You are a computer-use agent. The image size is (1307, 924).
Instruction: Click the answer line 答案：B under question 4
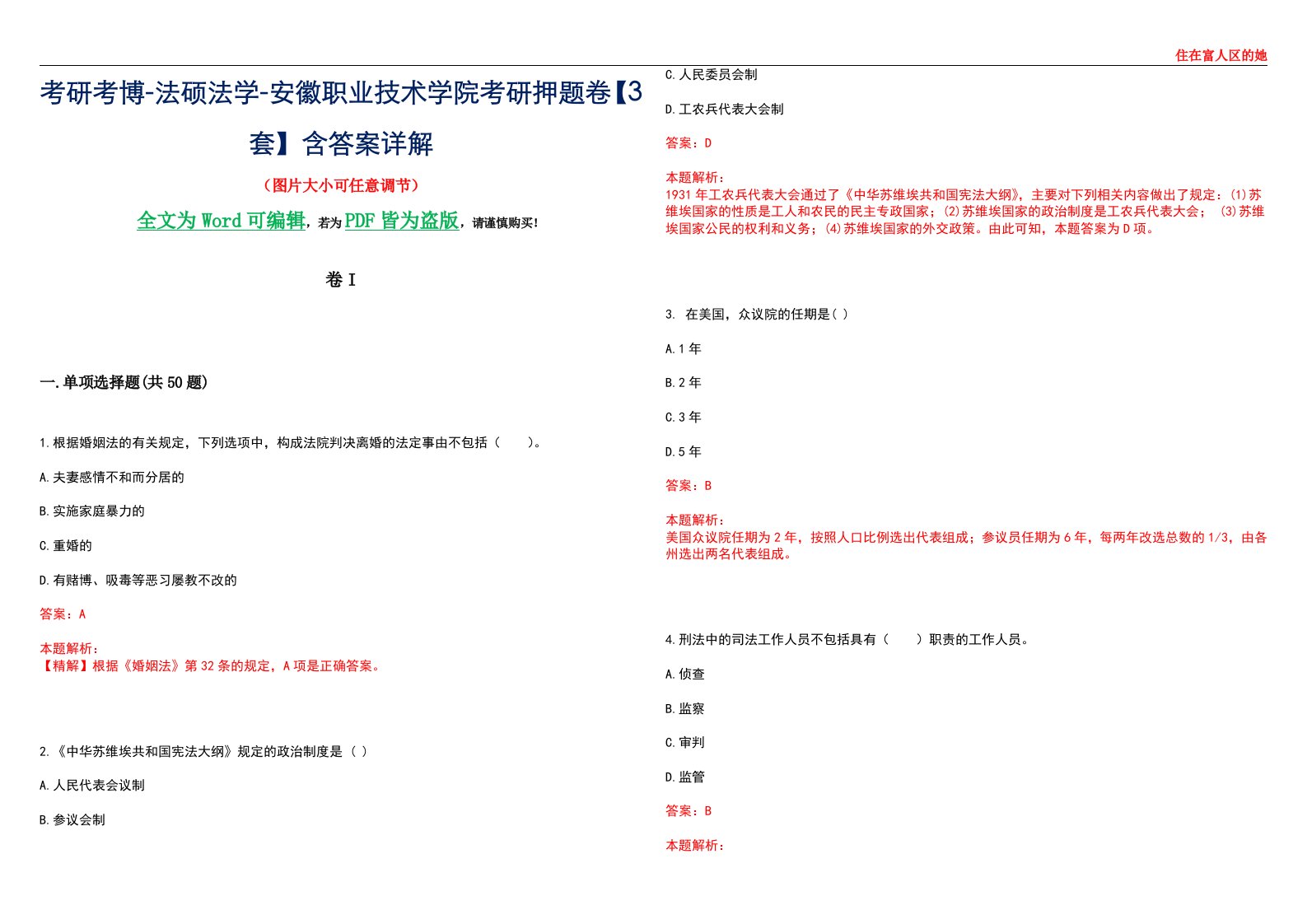689,811
